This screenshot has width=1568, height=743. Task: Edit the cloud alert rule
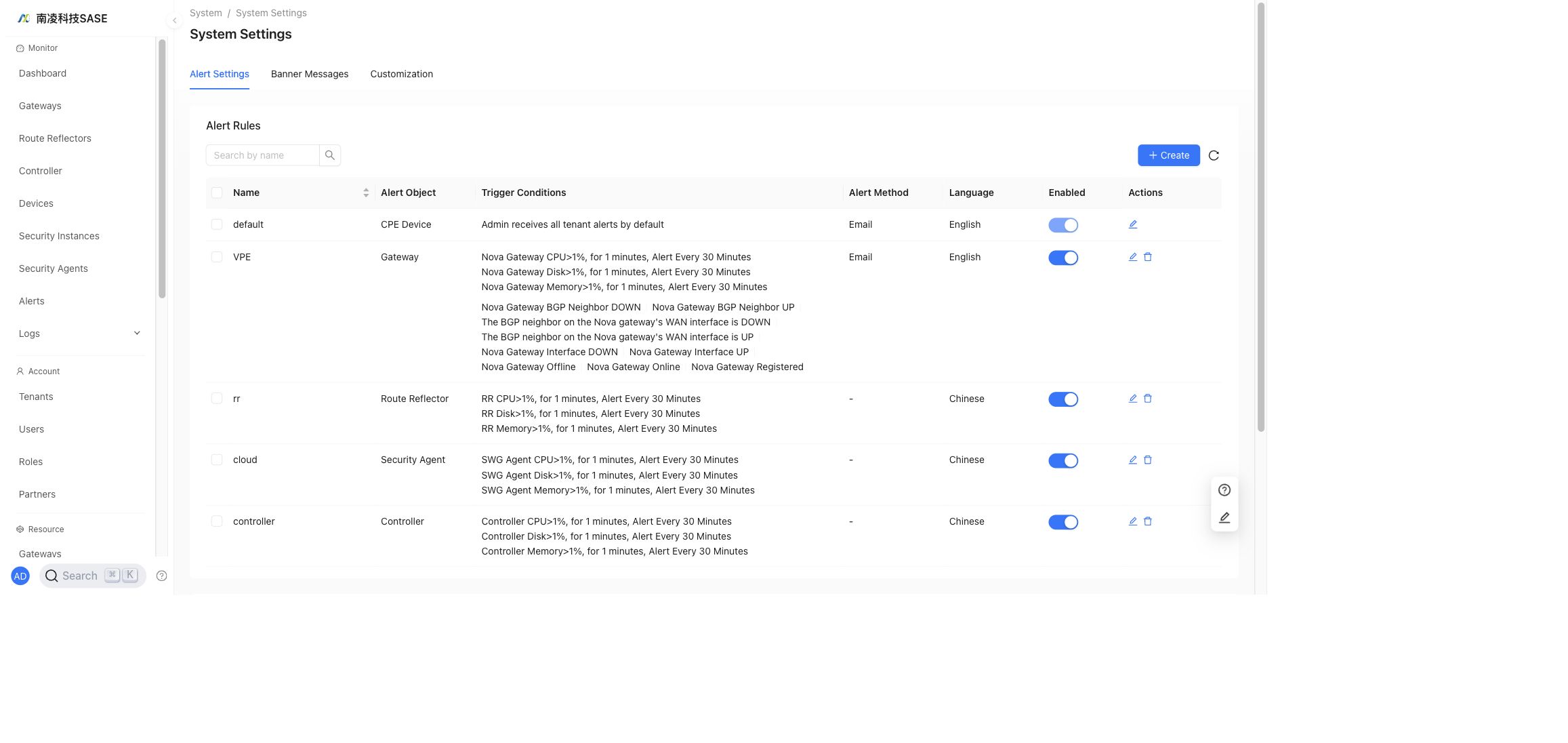pos(1132,460)
